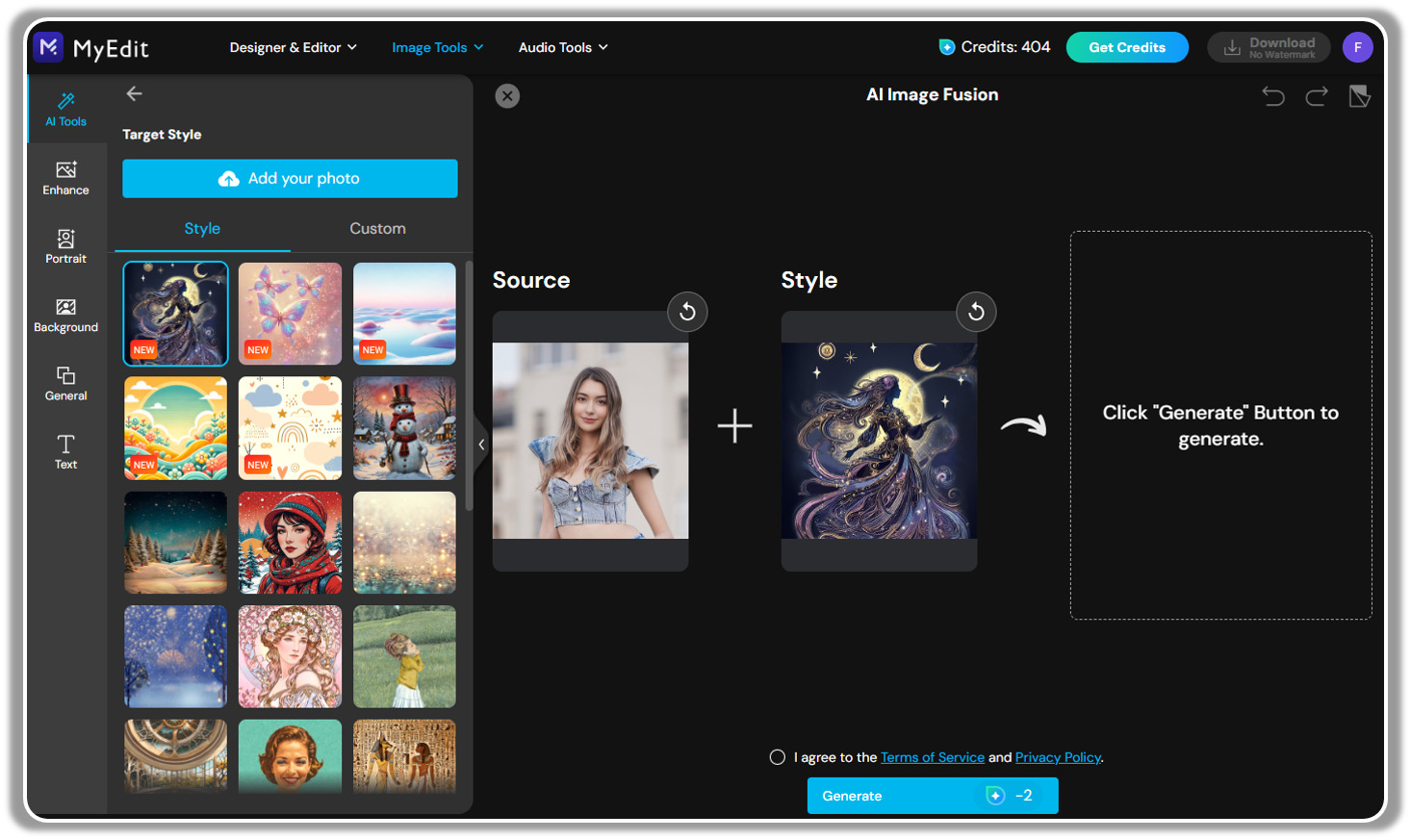Select the Enhance tool in the sidebar
The image size is (1411, 840).
point(65,177)
